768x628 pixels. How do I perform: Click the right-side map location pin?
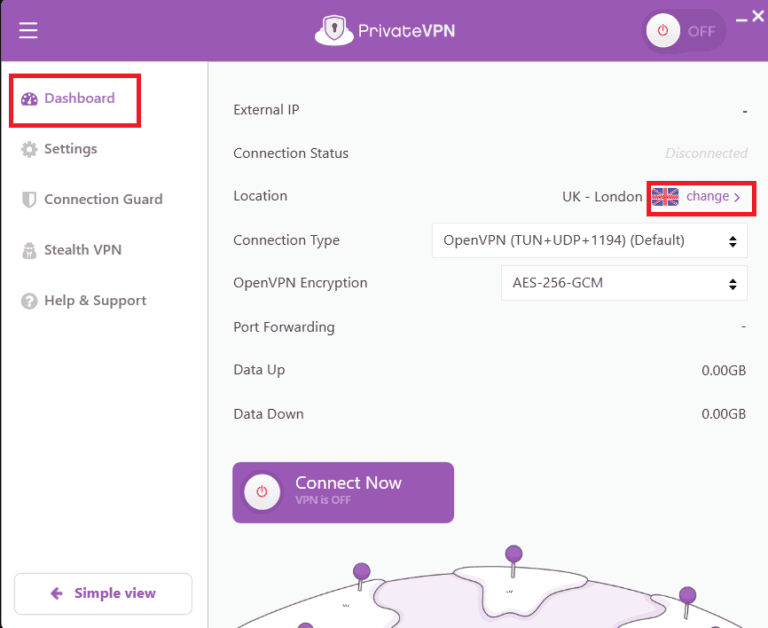point(687,597)
